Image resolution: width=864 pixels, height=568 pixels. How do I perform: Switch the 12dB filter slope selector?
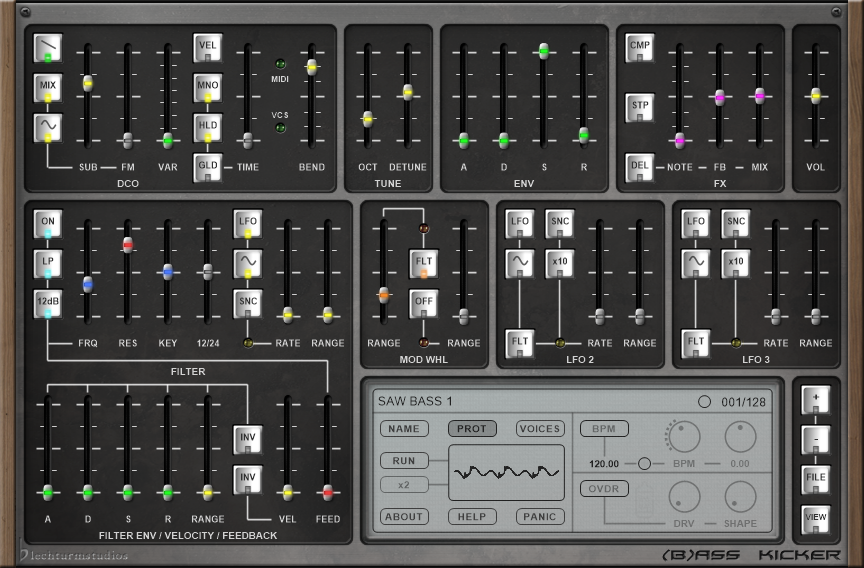click(x=47, y=303)
